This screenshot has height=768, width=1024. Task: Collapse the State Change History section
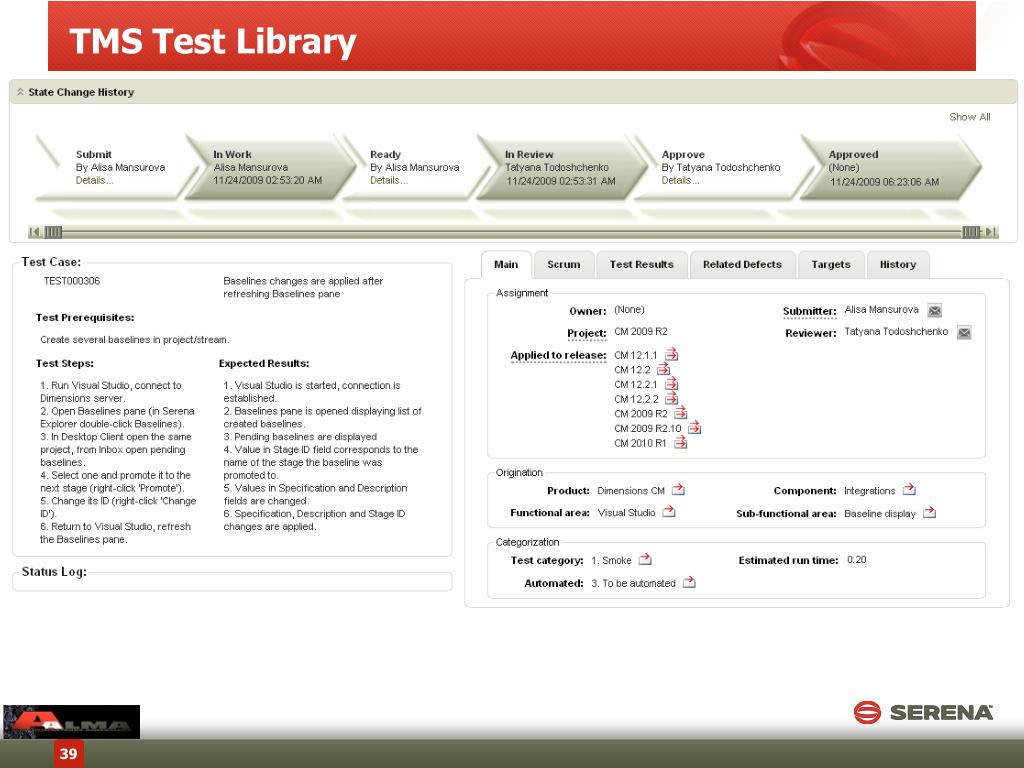click(x=20, y=92)
